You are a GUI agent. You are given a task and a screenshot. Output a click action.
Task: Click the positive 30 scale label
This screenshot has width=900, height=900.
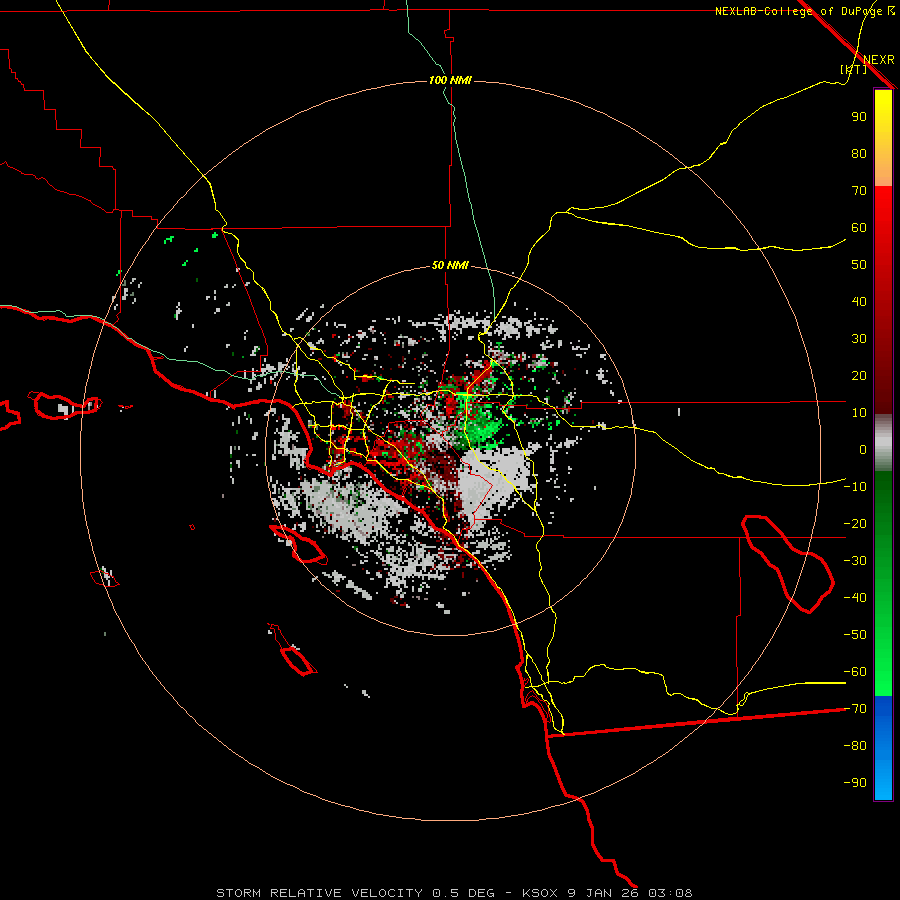[x=859, y=339]
